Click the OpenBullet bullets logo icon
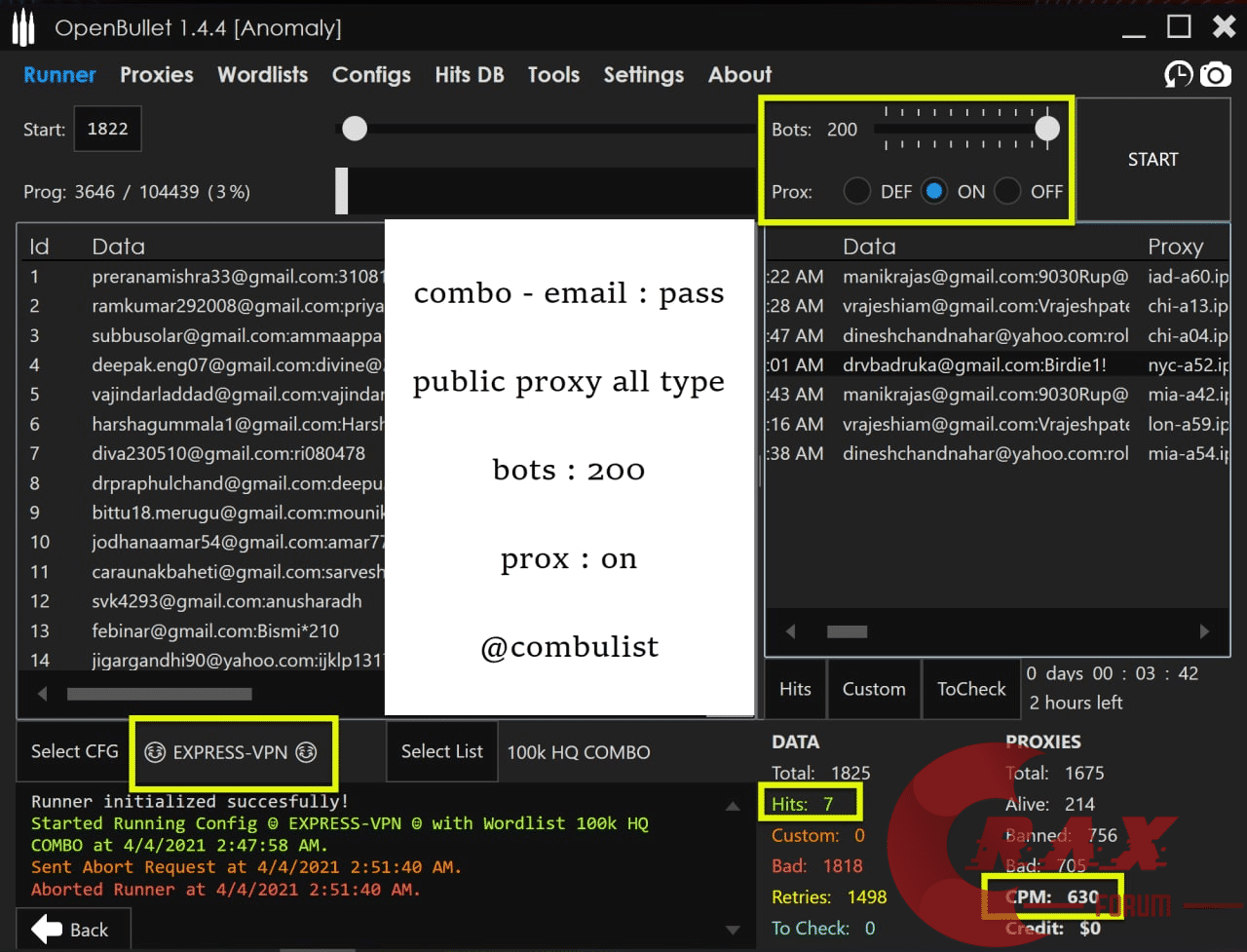Screen dimensions: 1247x952 tap(23, 28)
